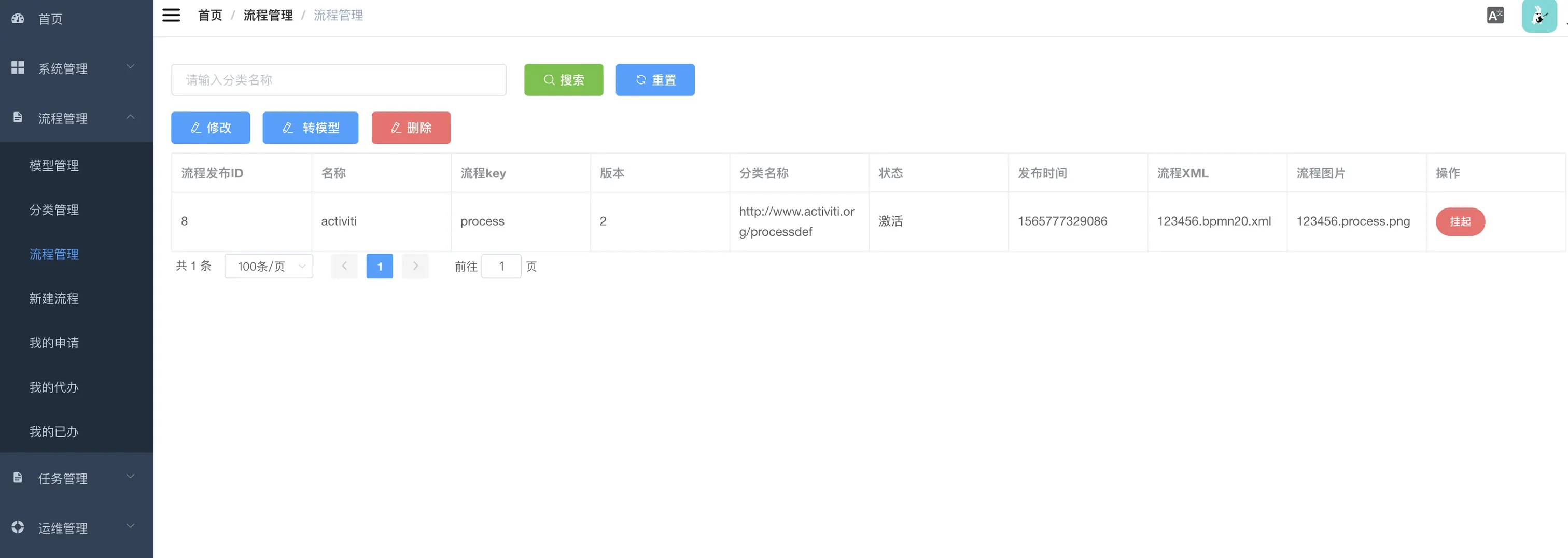Click the 转模型 button
The image size is (1568, 558).
click(311, 128)
